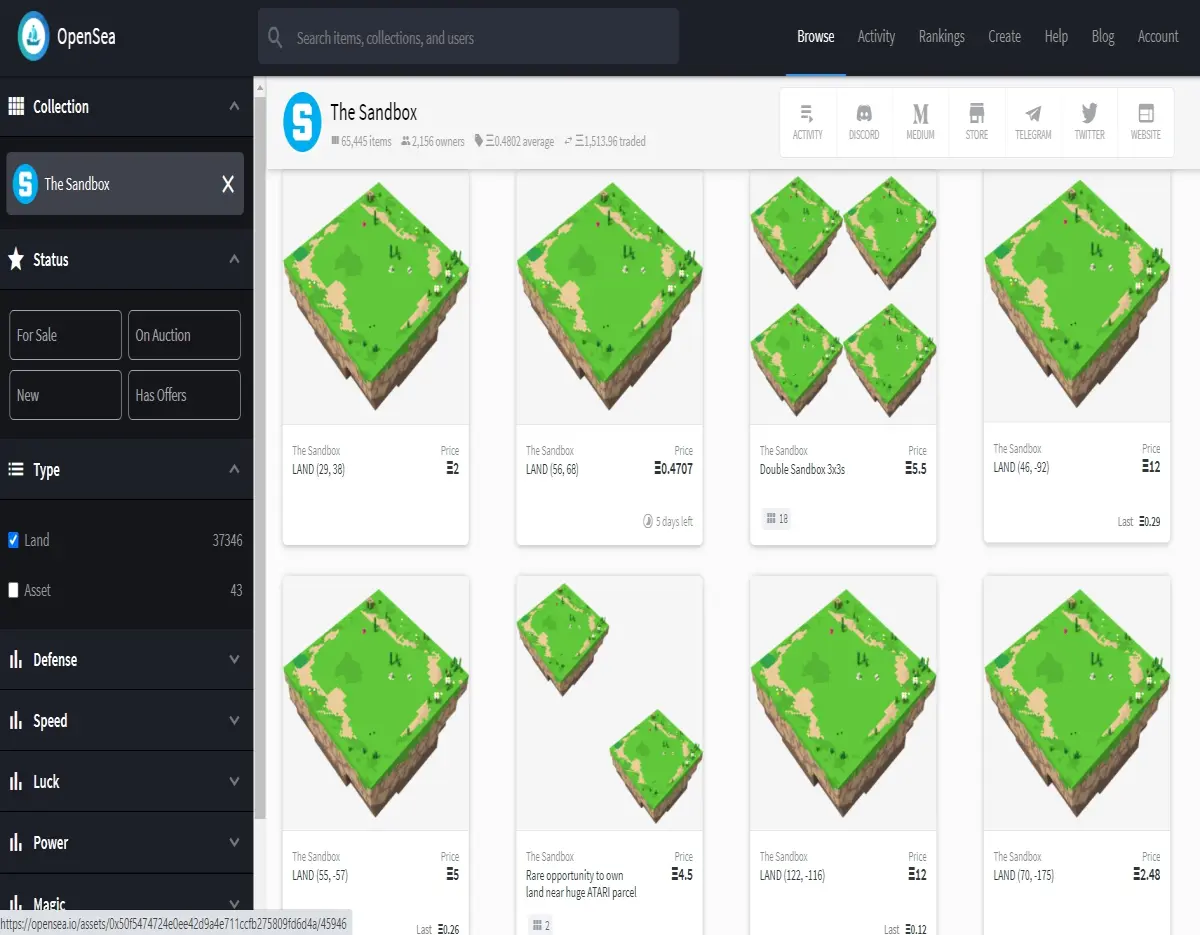
Task: Click the 0.4802 average price stat
Action: [514, 141]
